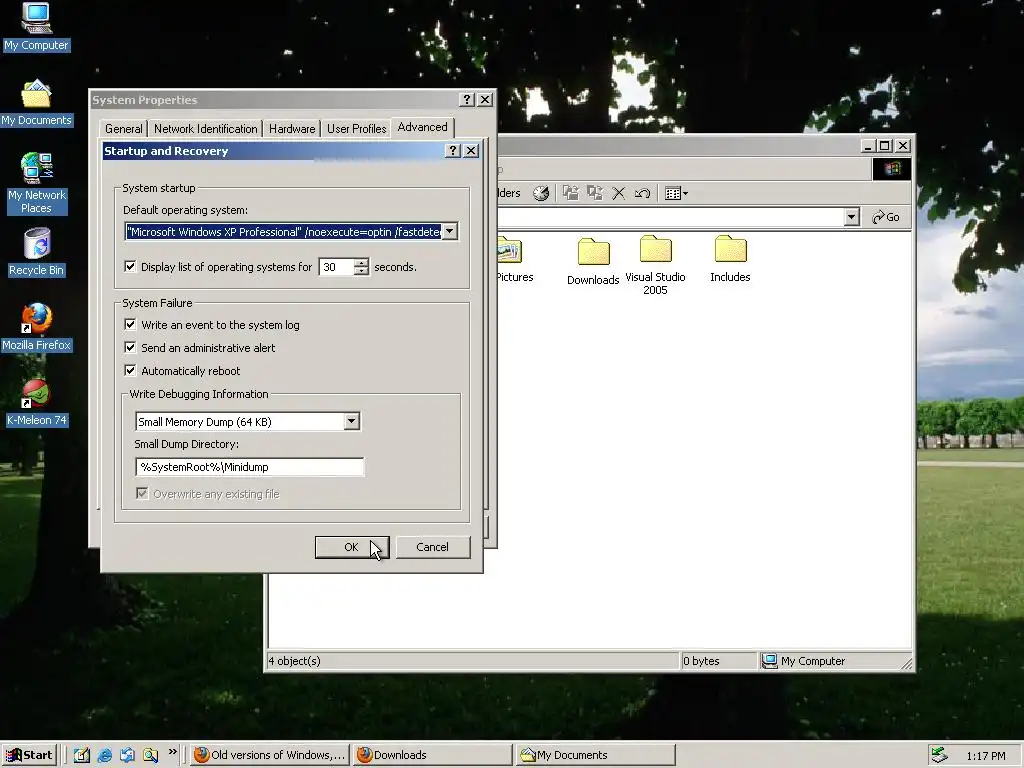Screen dimensions: 1024x768
Task: Click the seconds number input field
Action: [336, 266]
